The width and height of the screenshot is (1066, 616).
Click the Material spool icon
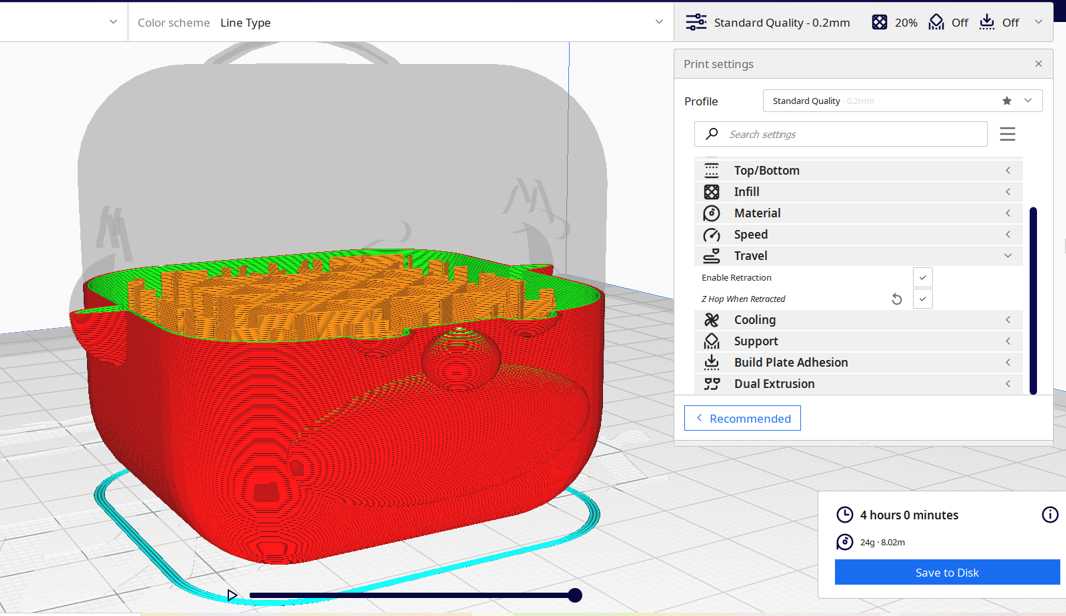click(x=711, y=213)
